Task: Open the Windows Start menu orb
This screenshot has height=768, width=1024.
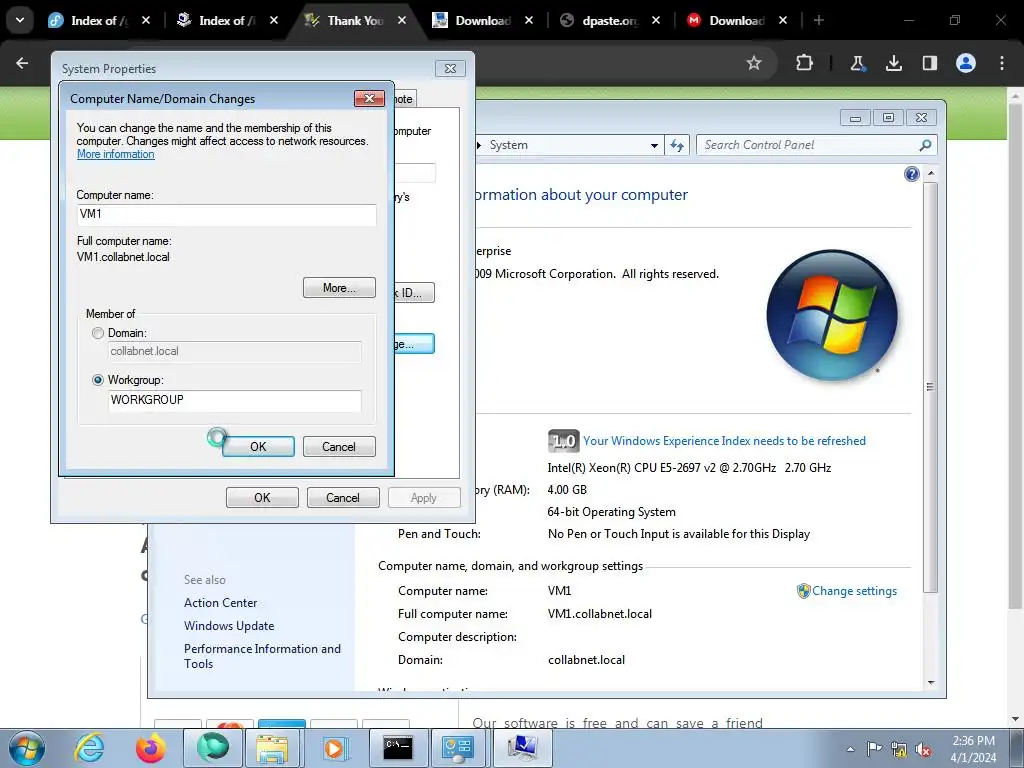Action: [26, 748]
